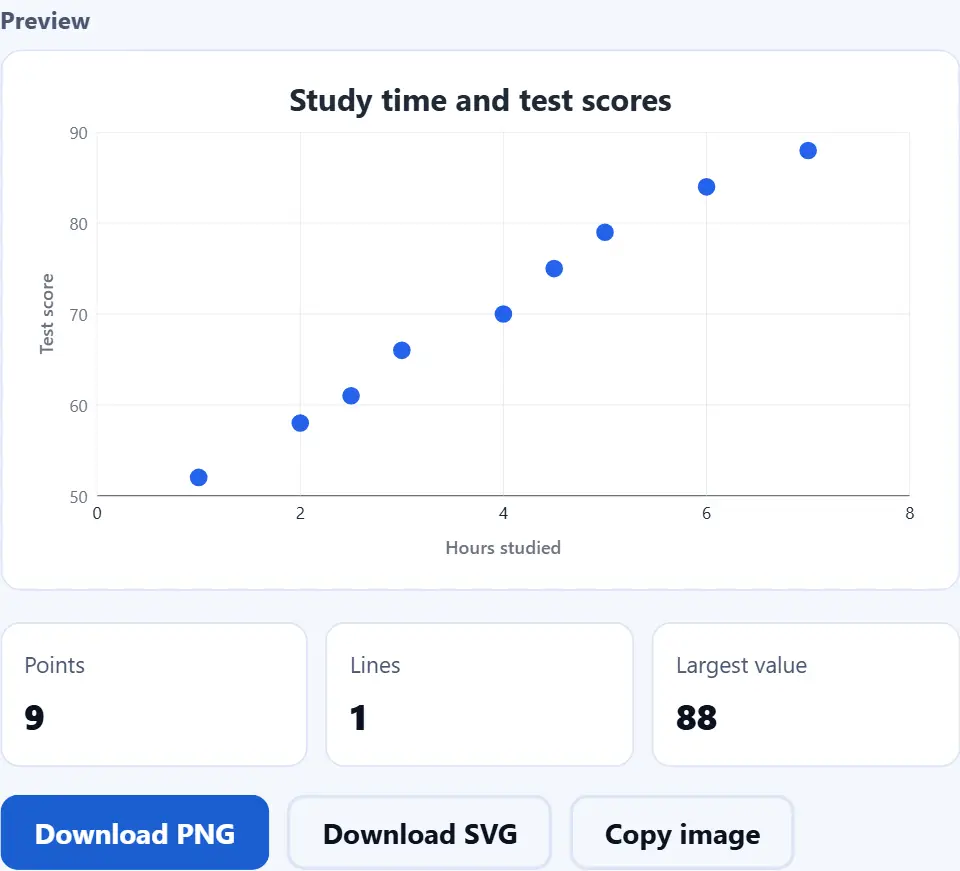960x871 pixels.
Task: Click the Points summary card
Action: (x=154, y=694)
